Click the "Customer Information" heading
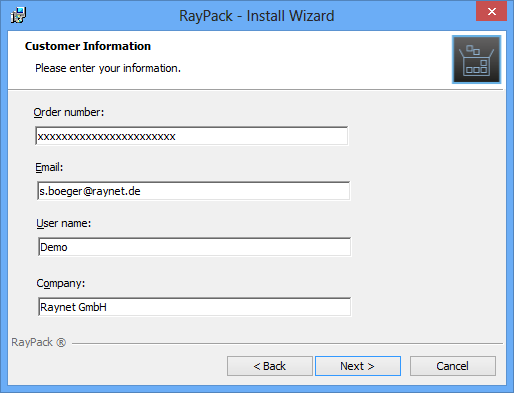Screen dimensions: 514x393 [88, 46]
